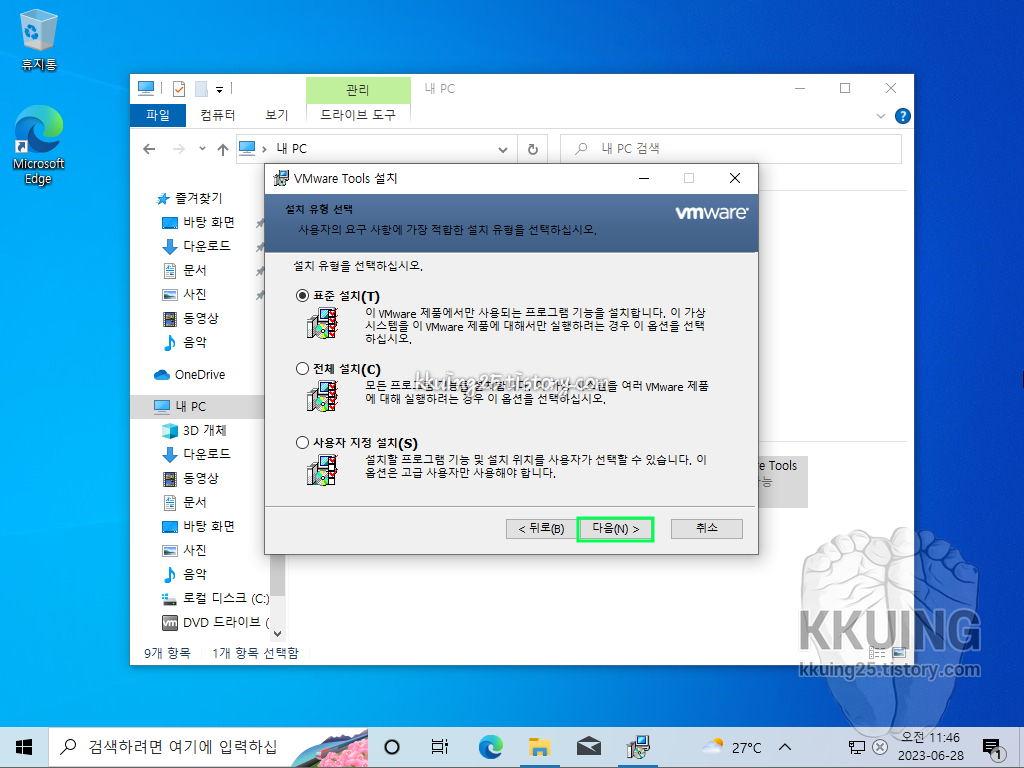Go back in Explorer navigation
The height and width of the screenshot is (768, 1024).
150,150
